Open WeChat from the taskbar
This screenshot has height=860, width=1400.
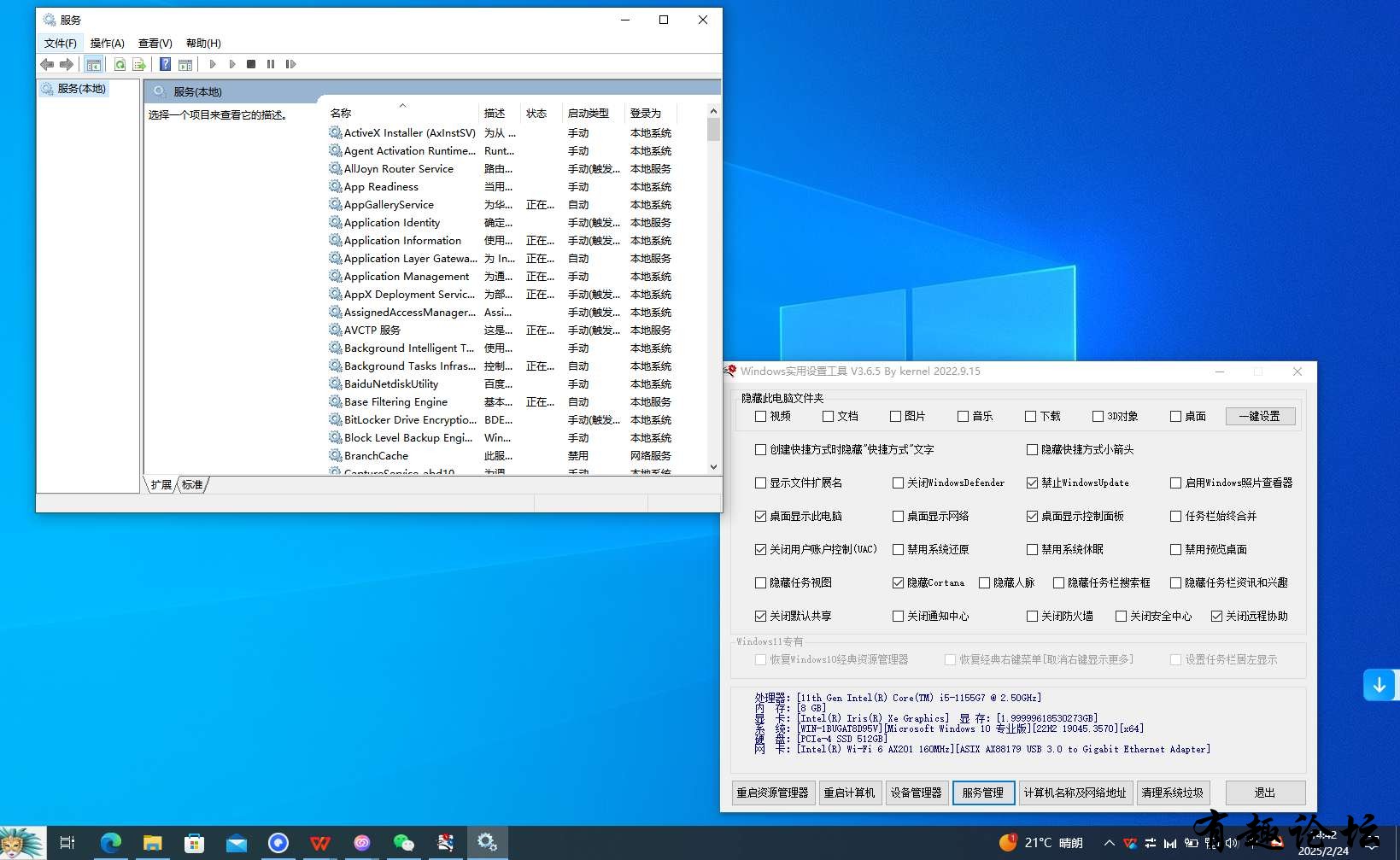404,843
